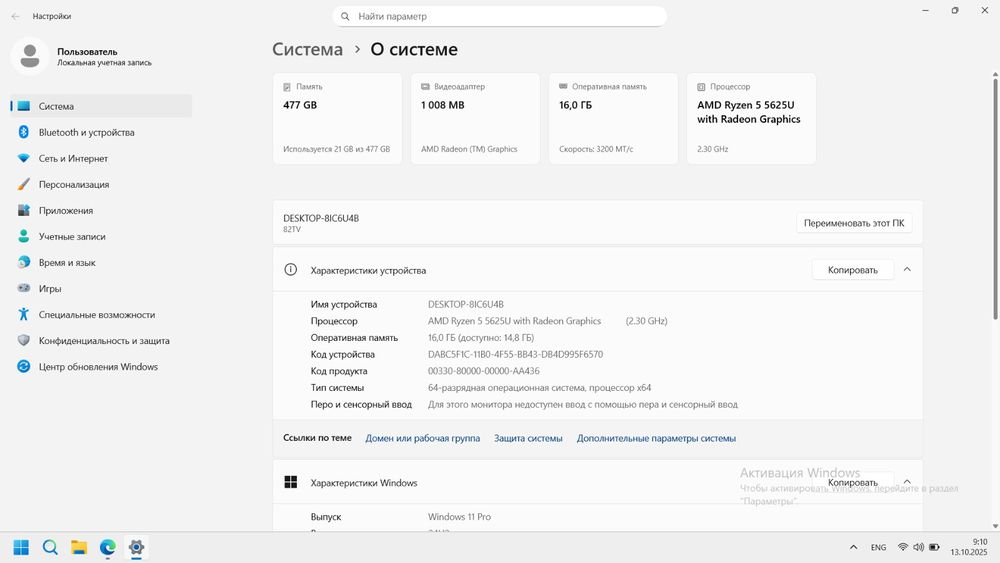
Task: Go to Приложения settings page
Action: 66,210
